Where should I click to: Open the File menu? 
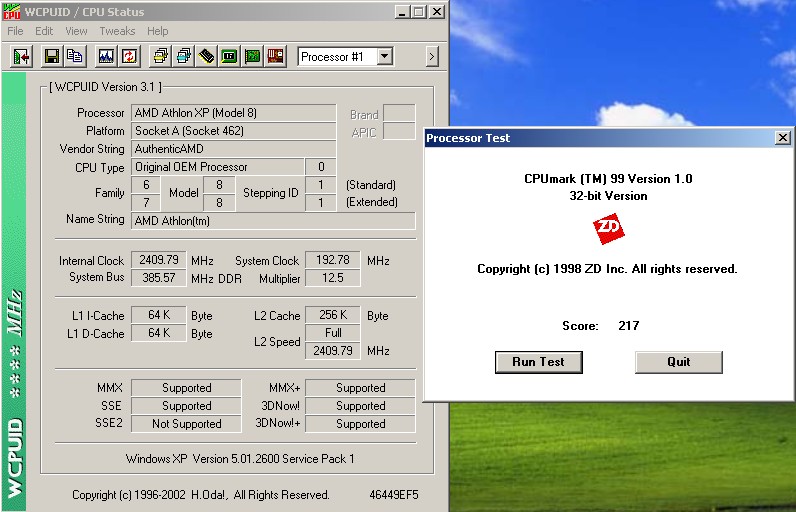pyautogui.click(x=15, y=31)
